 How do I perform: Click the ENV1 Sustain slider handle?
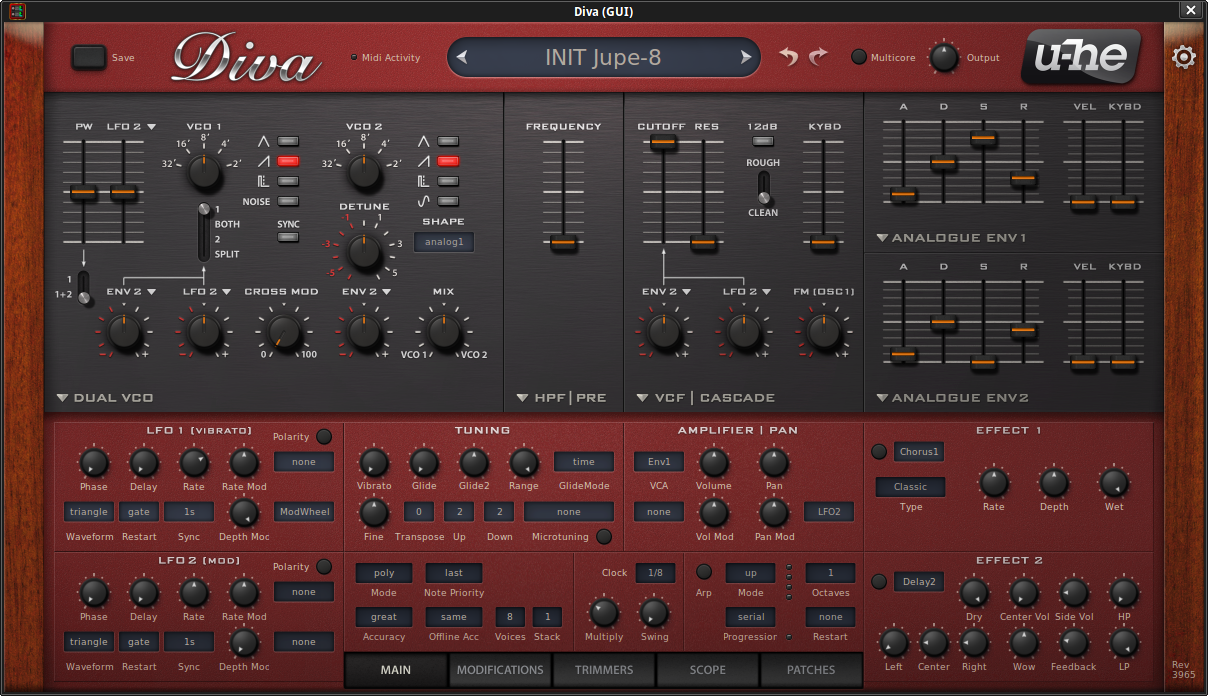click(983, 139)
